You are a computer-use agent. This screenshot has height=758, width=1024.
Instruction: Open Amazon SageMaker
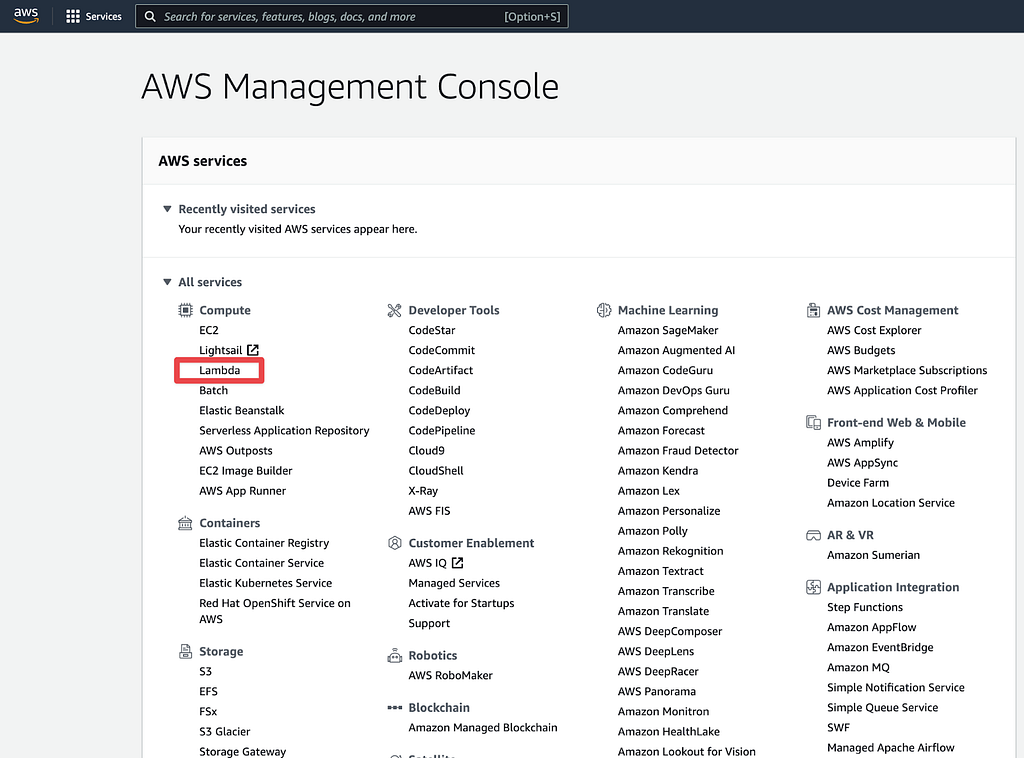pyautogui.click(x=668, y=330)
